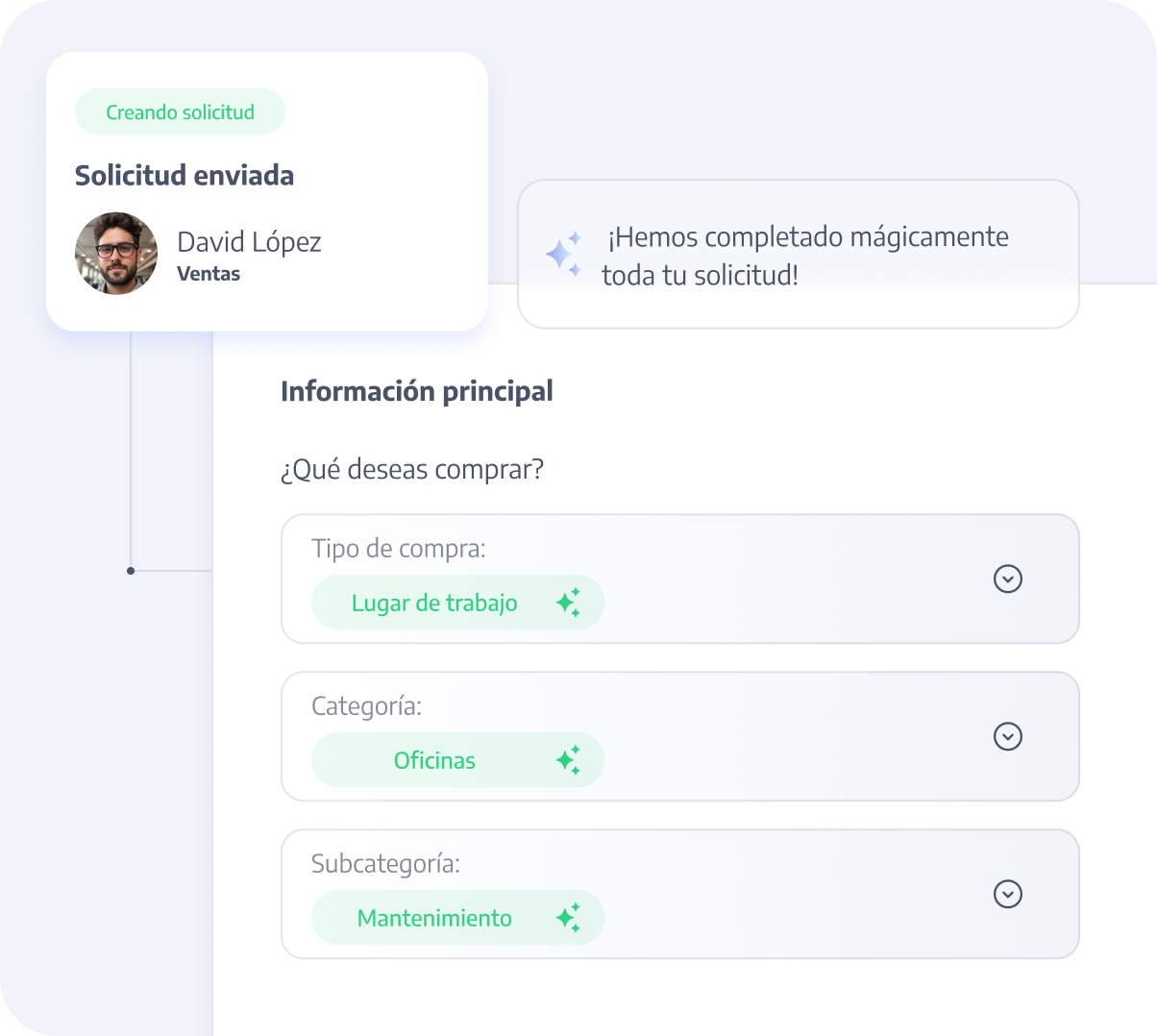Click the David López name text

(249, 242)
